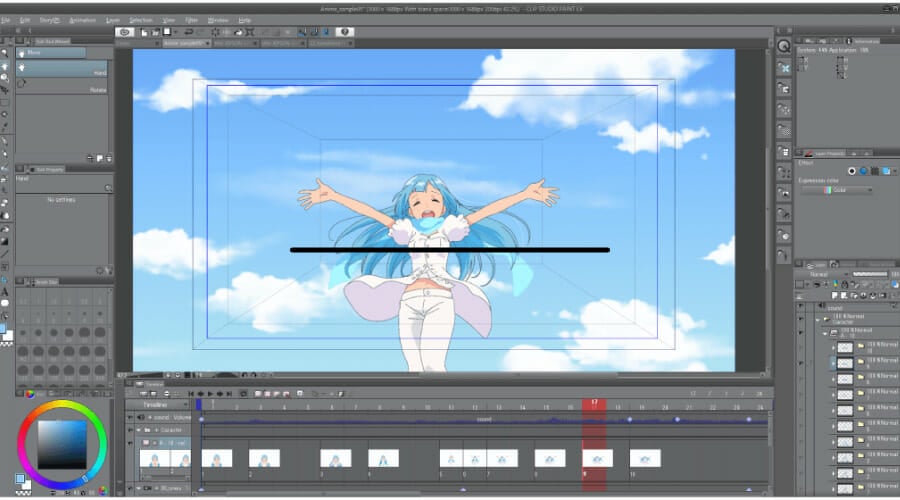Step to previous frame in timeline
900x500 pixels.
(x=201, y=394)
